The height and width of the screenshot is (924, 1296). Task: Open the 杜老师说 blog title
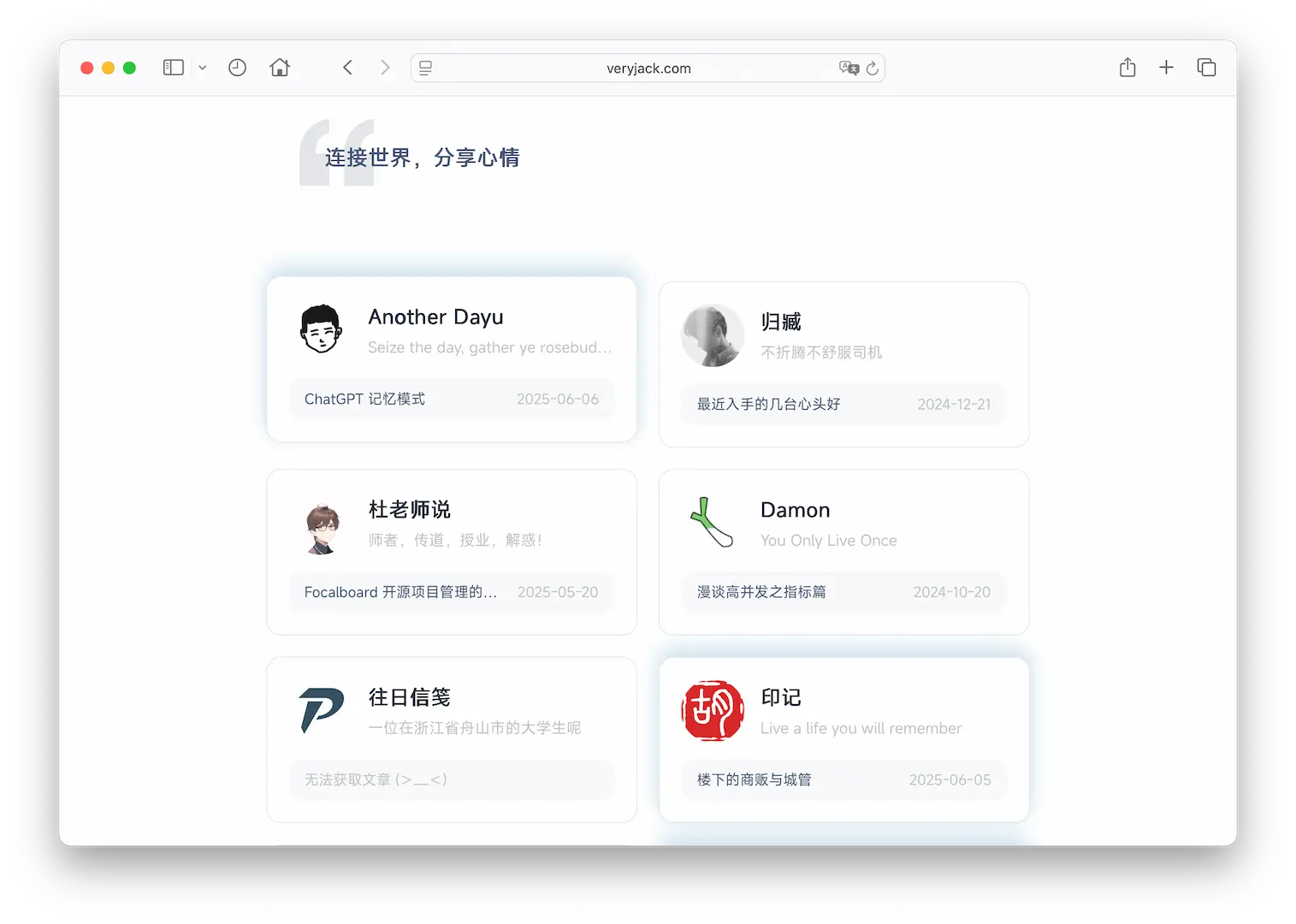[x=409, y=510]
